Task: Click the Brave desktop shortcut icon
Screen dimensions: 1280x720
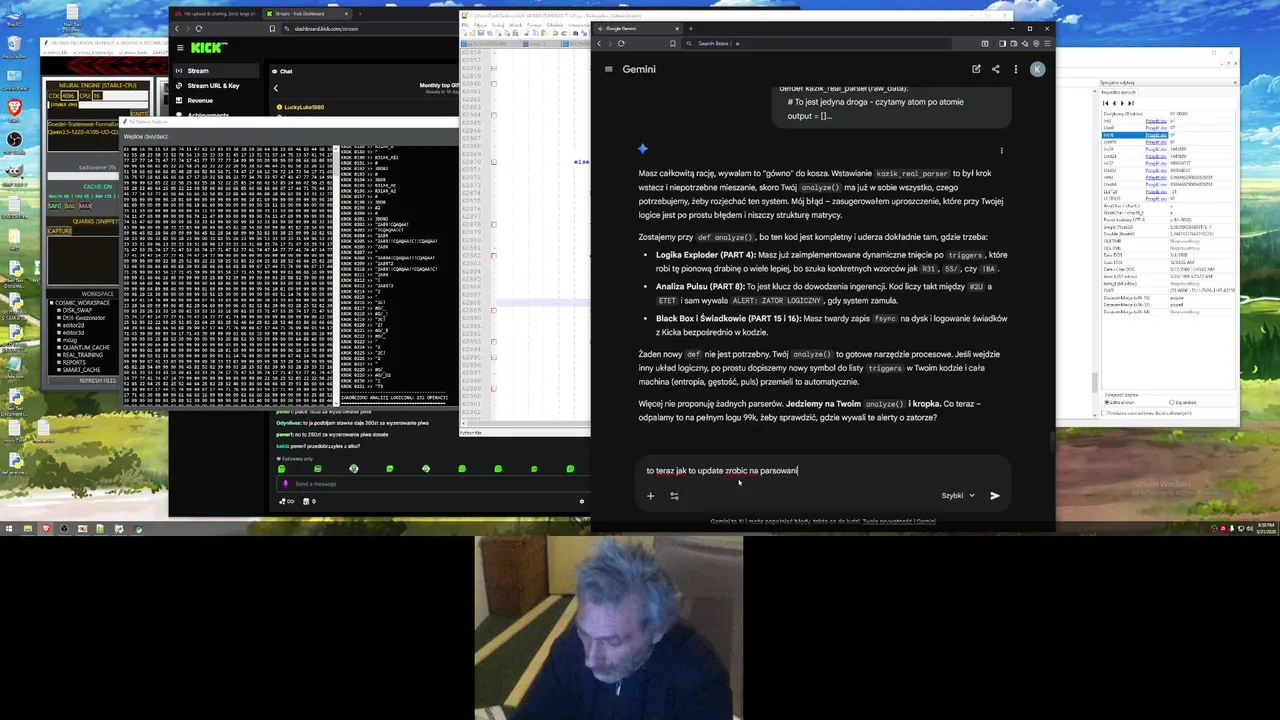Action: pos(14,108)
